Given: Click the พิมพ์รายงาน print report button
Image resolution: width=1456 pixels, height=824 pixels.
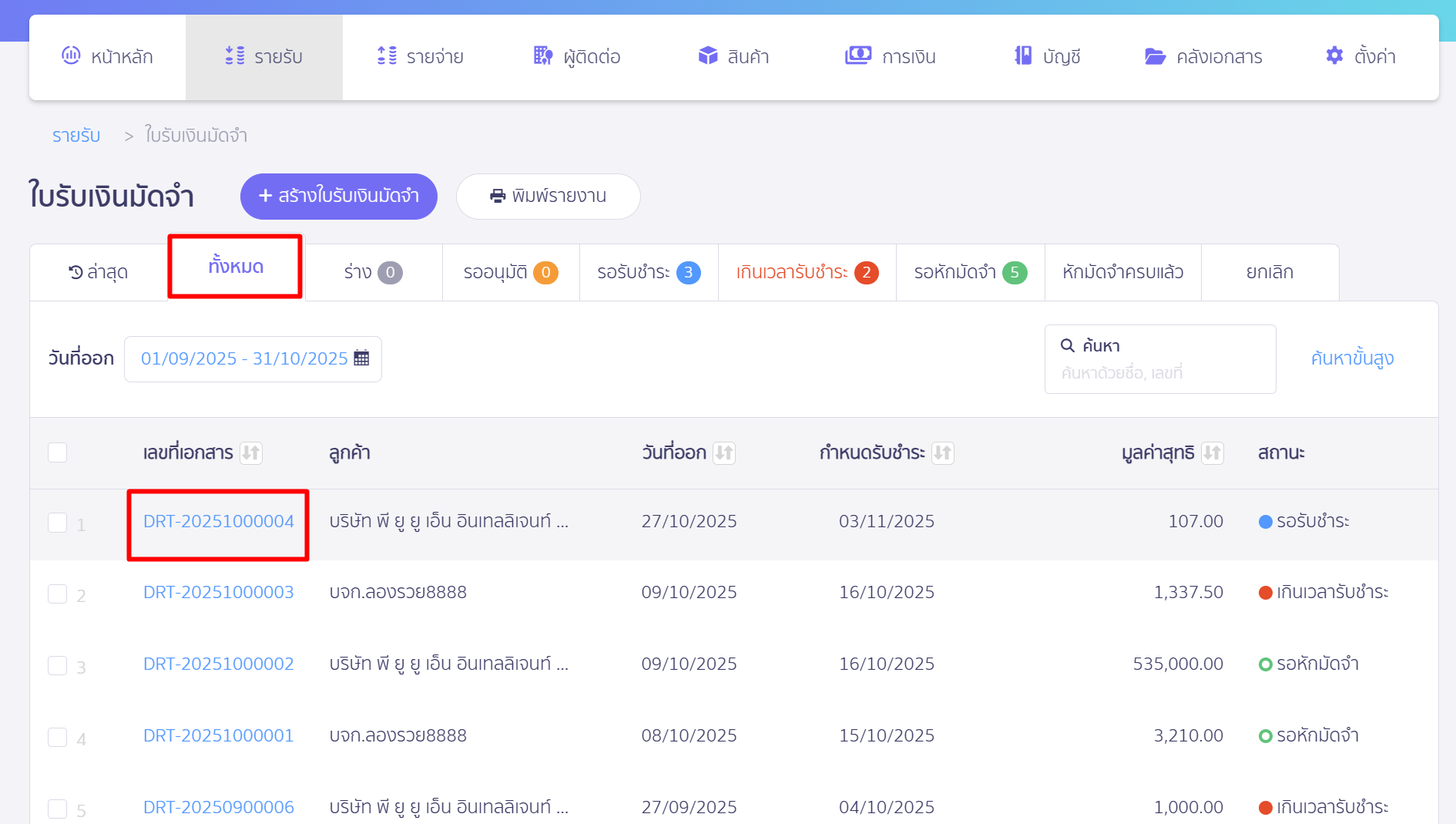Looking at the screenshot, I should tap(548, 196).
